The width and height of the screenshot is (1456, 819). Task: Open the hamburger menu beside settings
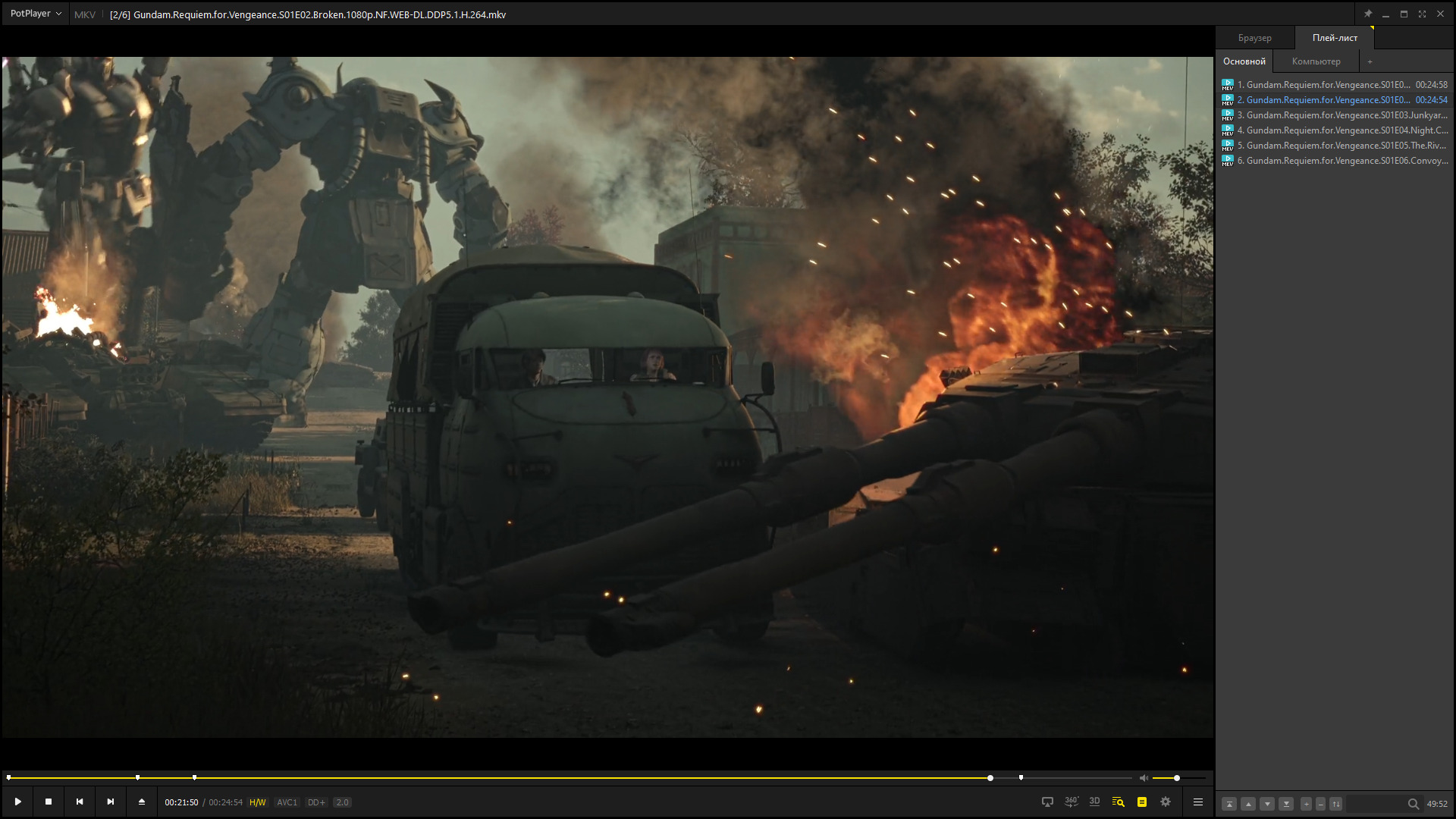coord(1198,802)
